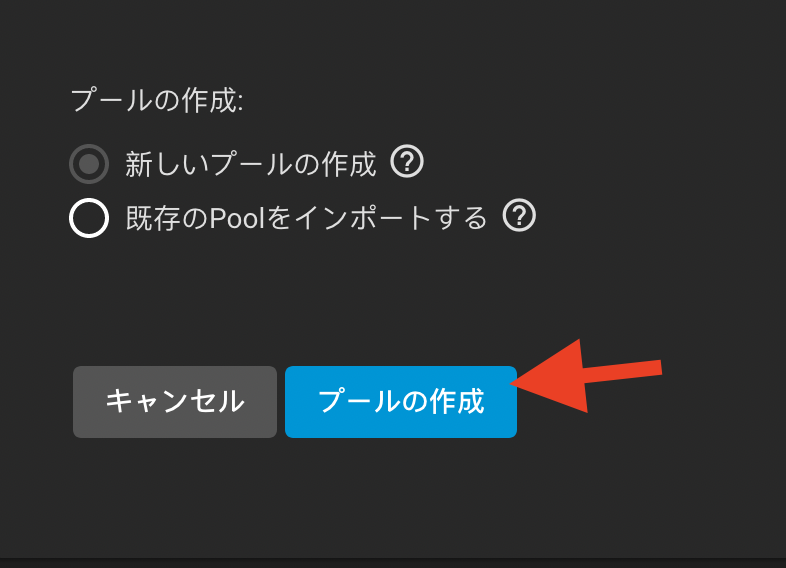The image size is (786, 568).
Task: Dismiss the dialog with キャンセル
Action: tap(175, 402)
